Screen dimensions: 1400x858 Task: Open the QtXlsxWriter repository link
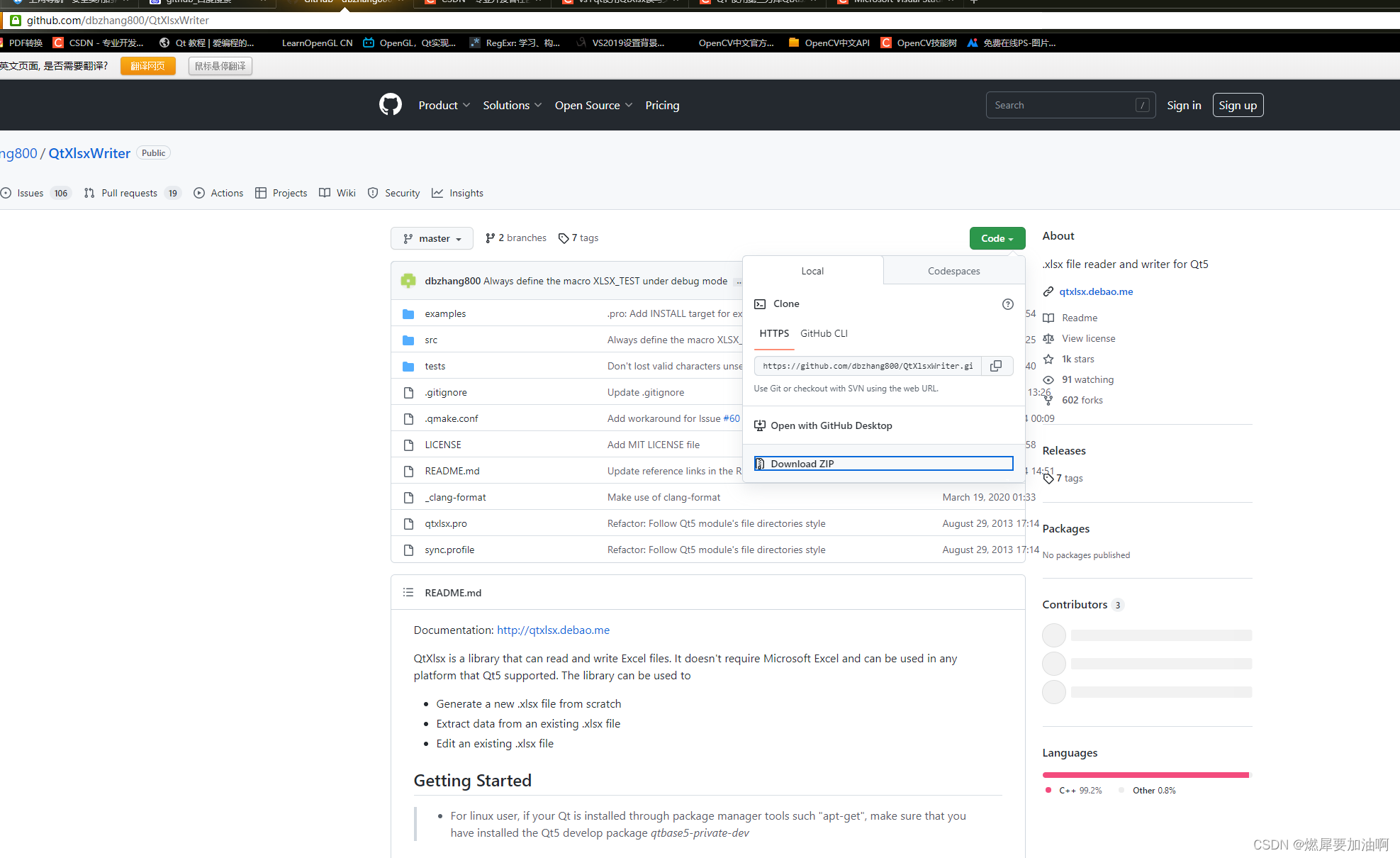[89, 153]
